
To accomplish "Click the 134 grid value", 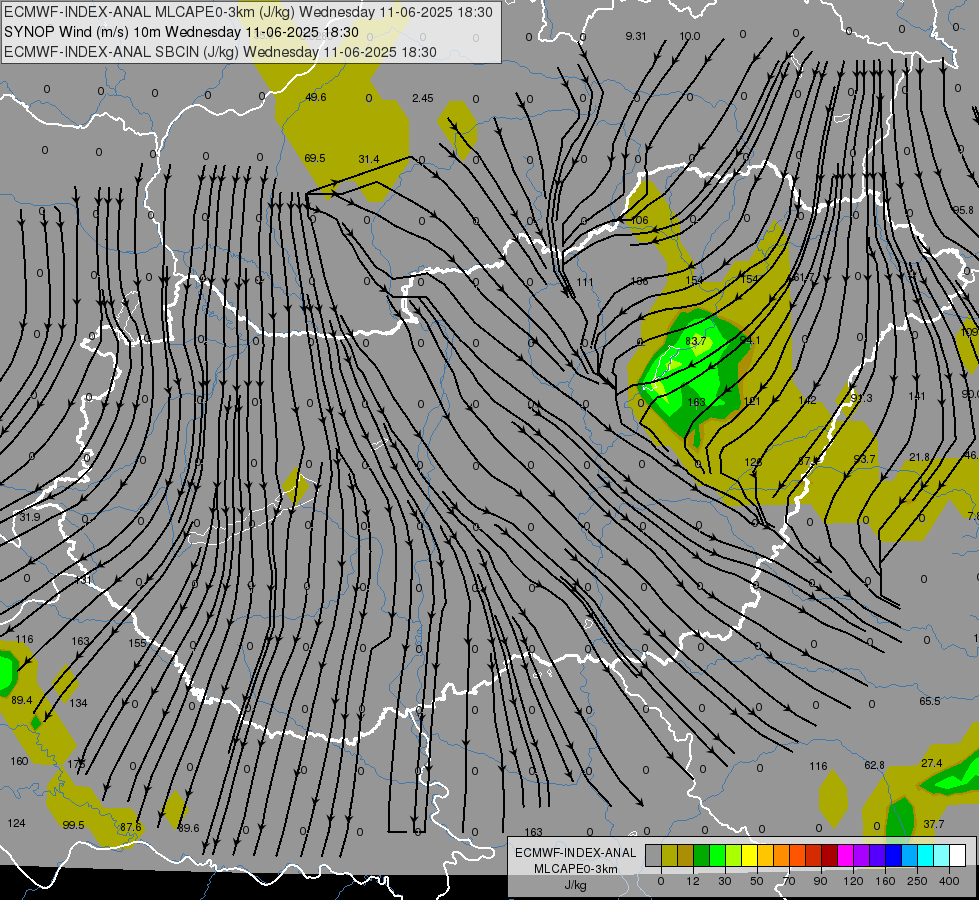I will coord(78,703).
